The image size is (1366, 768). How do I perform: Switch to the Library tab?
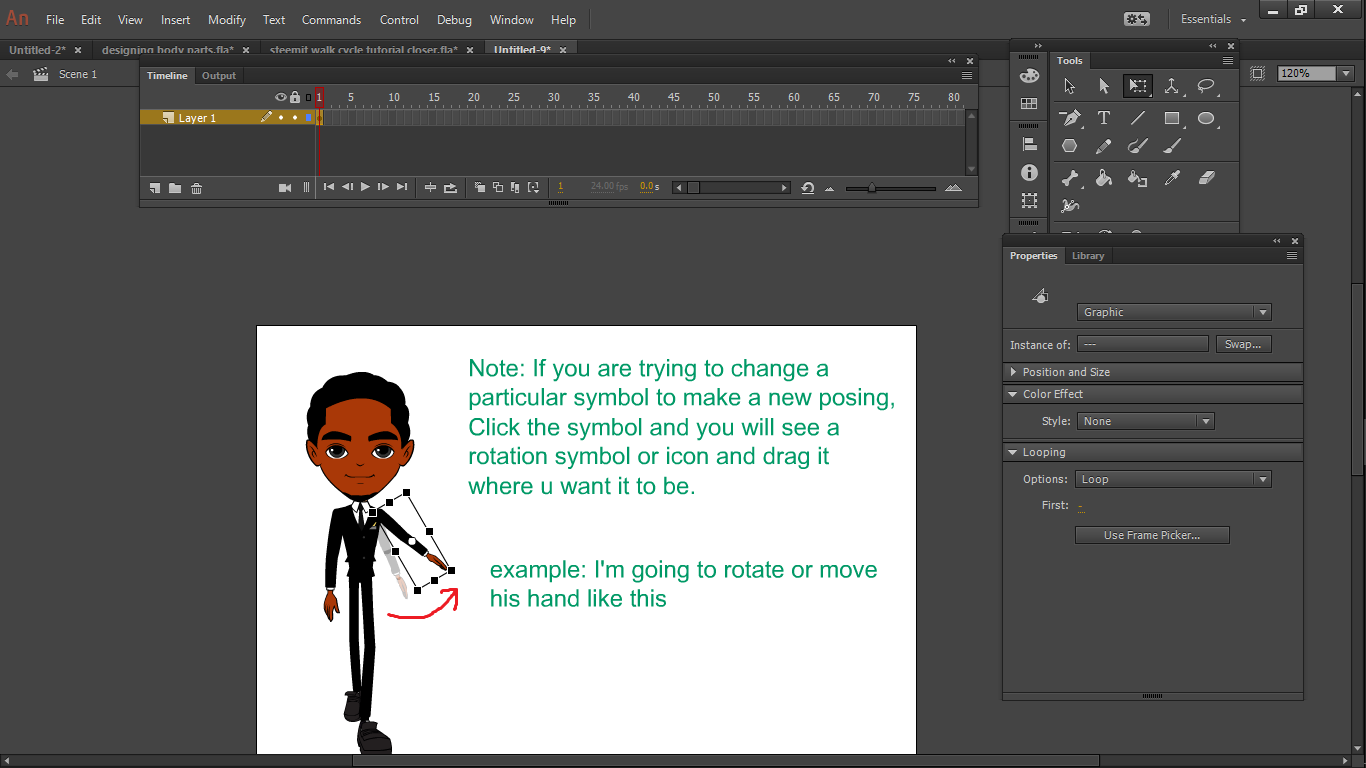(x=1088, y=256)
